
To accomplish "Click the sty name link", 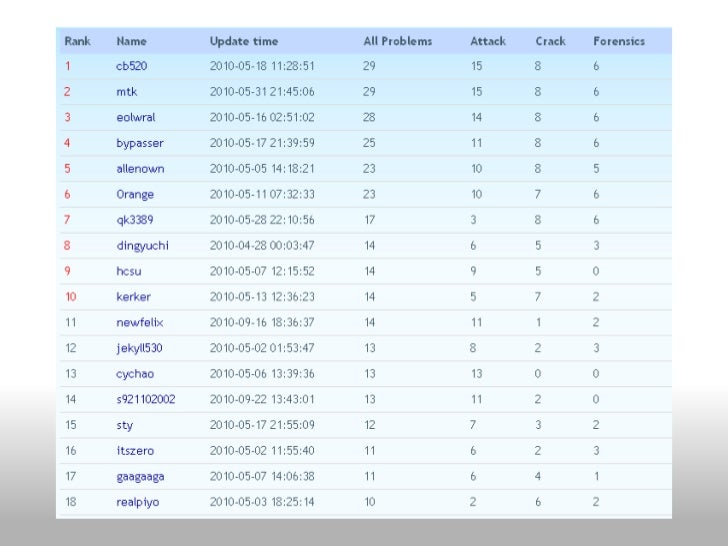I will pos(124,425).
